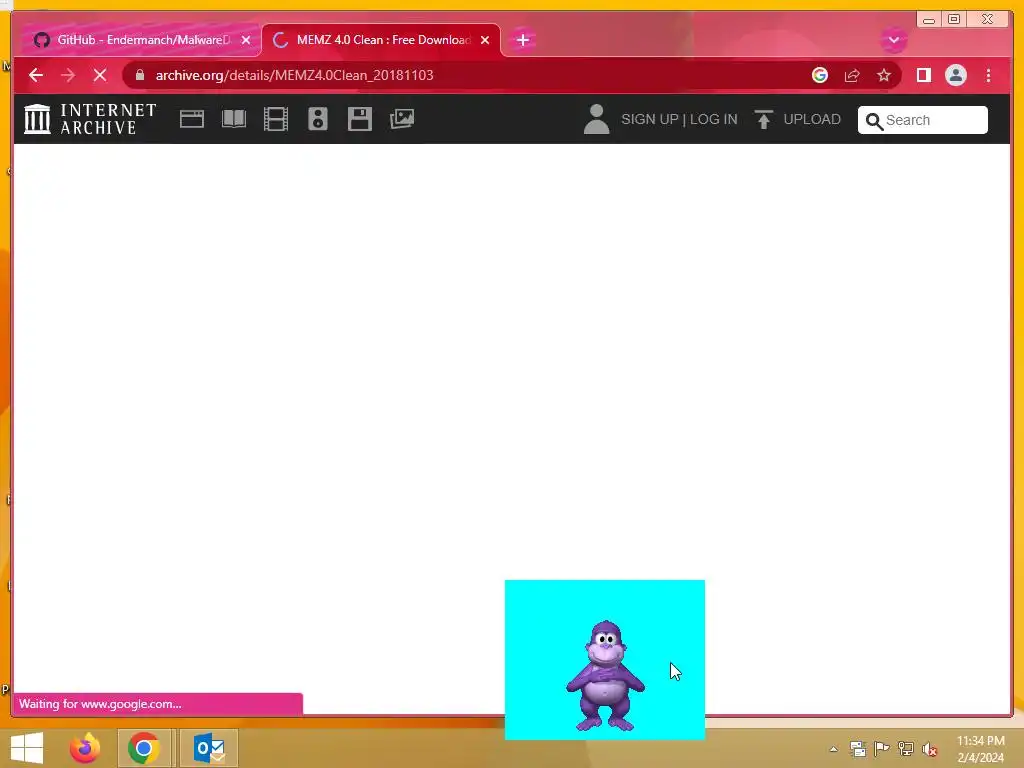The image size is (1024, 768).
Task: Click the Google icon in address bar
Action: pyautogui.click(x=820, y=75)
